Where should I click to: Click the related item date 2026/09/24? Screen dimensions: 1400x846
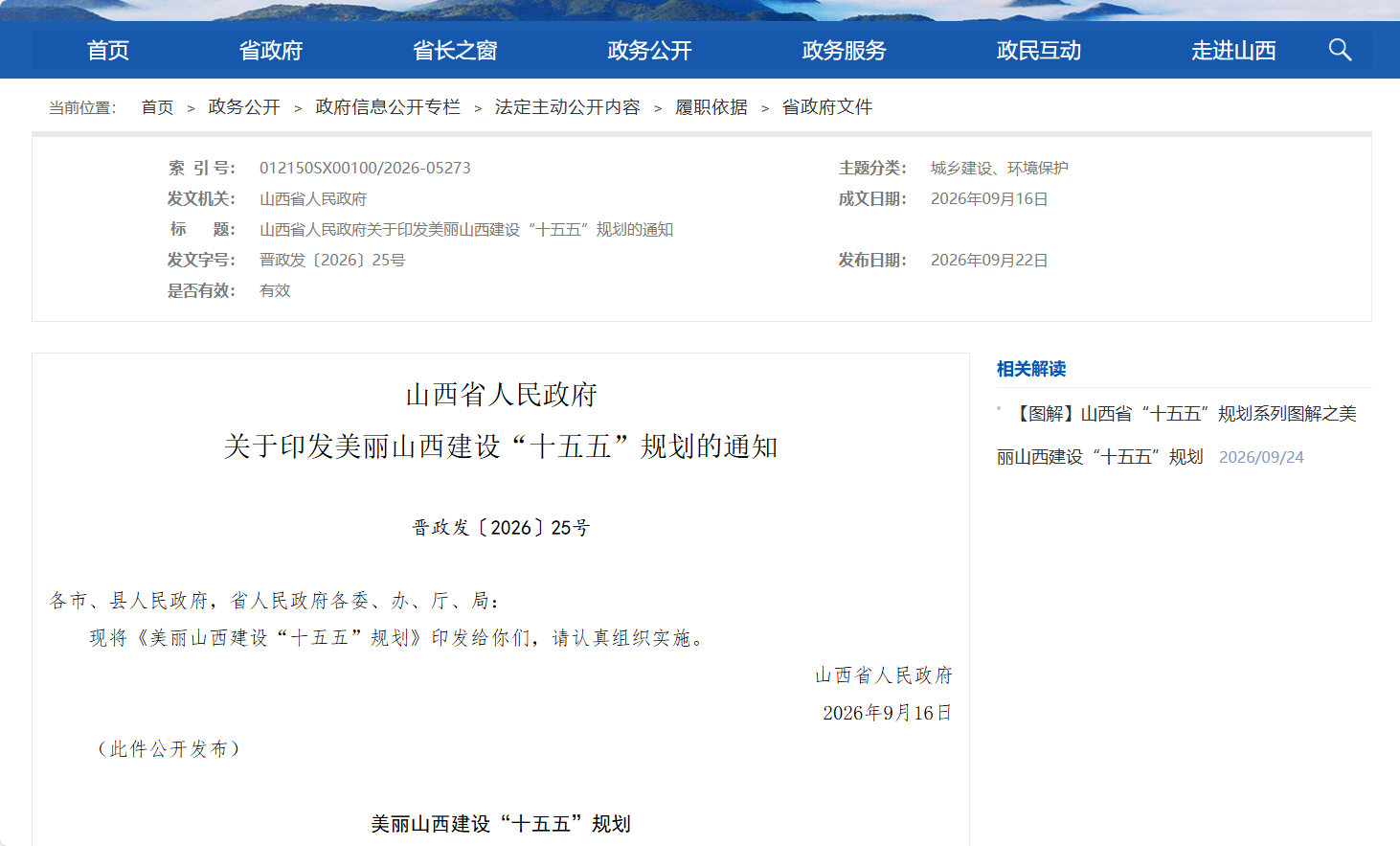[1261, 457]
